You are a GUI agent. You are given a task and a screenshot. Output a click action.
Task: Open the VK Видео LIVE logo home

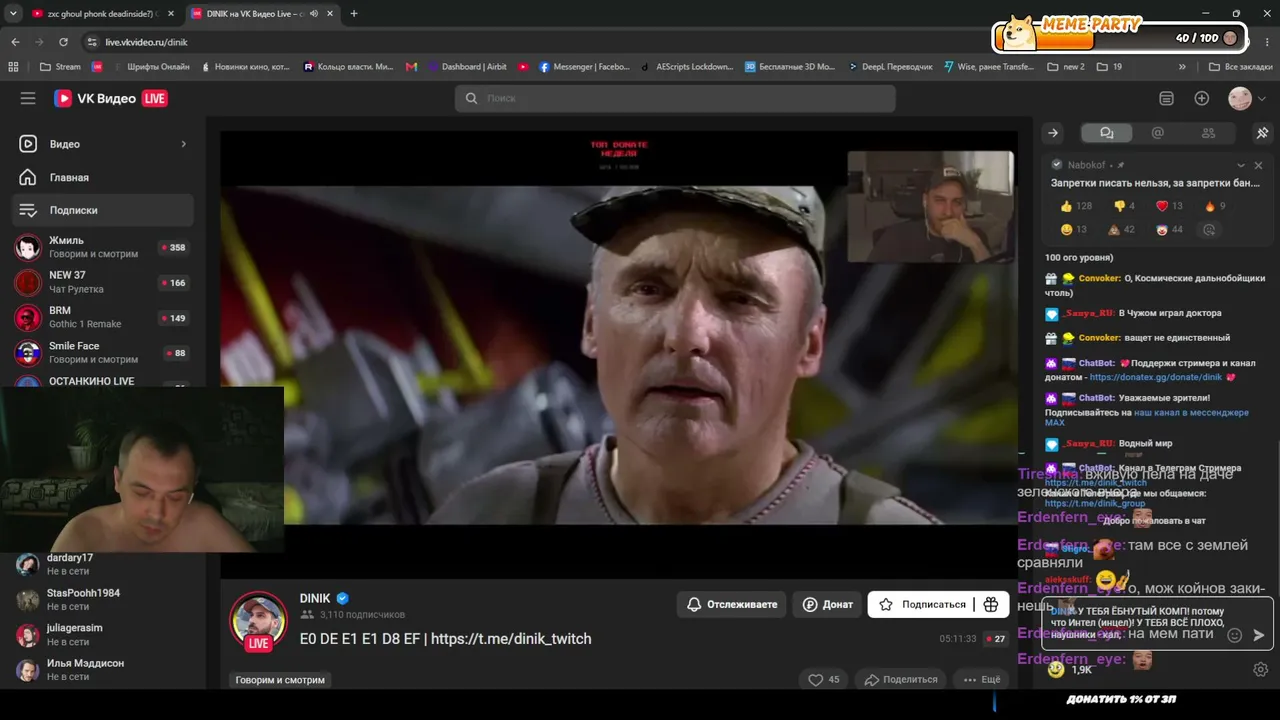[x=110, y=98]
